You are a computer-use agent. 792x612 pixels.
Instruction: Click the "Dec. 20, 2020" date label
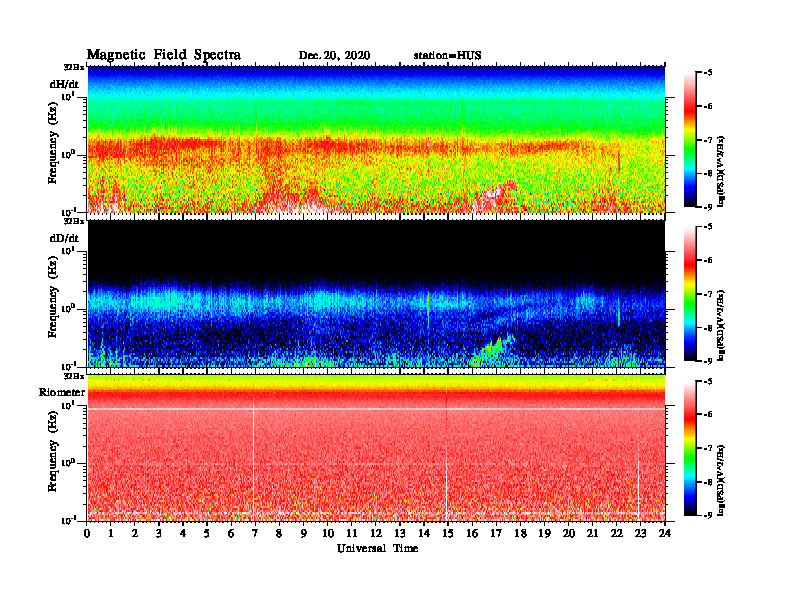[x=334, y=56]
